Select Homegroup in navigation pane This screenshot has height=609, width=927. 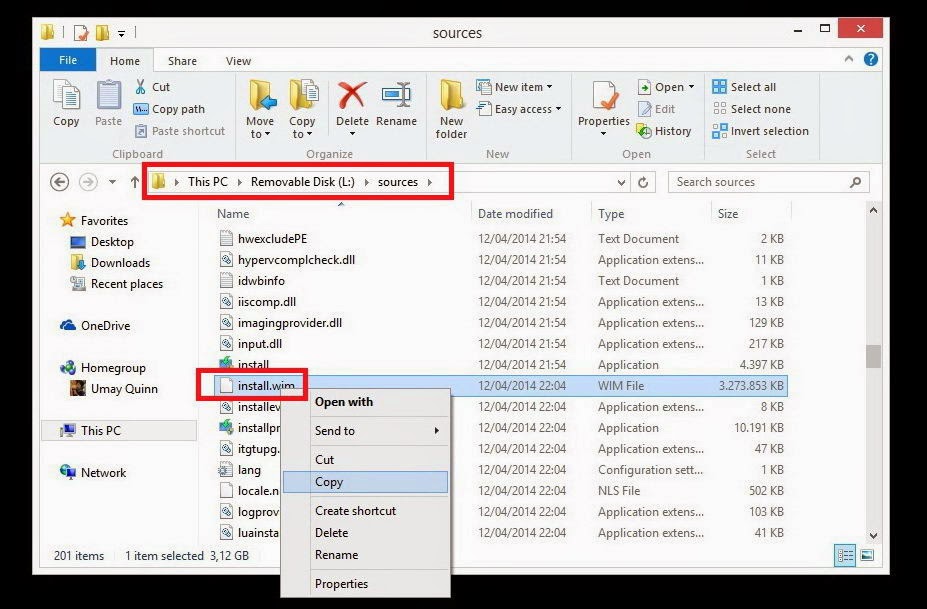[x=103, y=368]
